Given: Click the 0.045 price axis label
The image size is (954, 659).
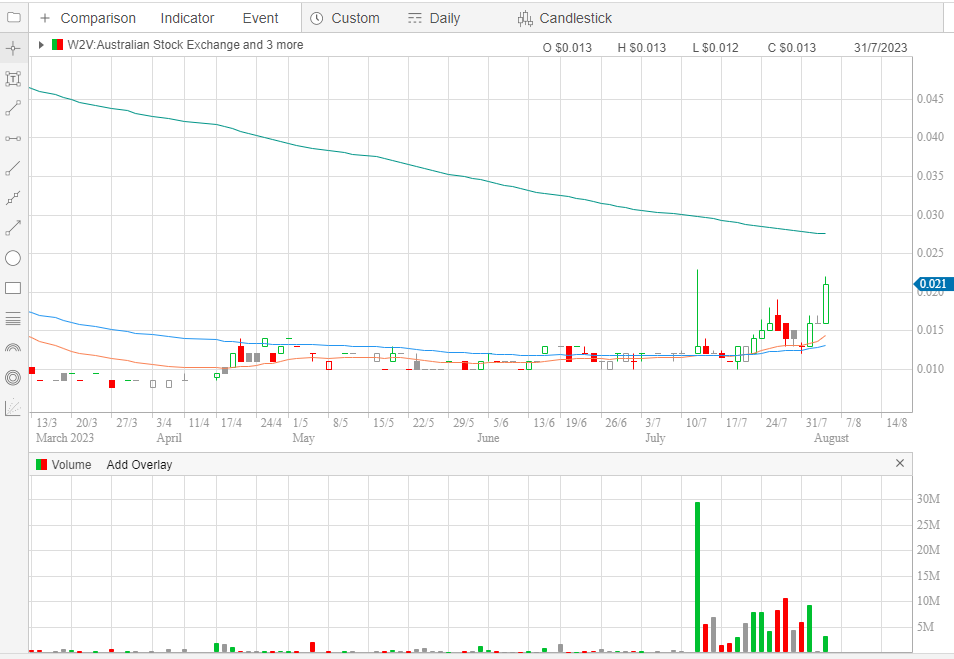Looking at the screenshot, I should [x=930, y=99].
